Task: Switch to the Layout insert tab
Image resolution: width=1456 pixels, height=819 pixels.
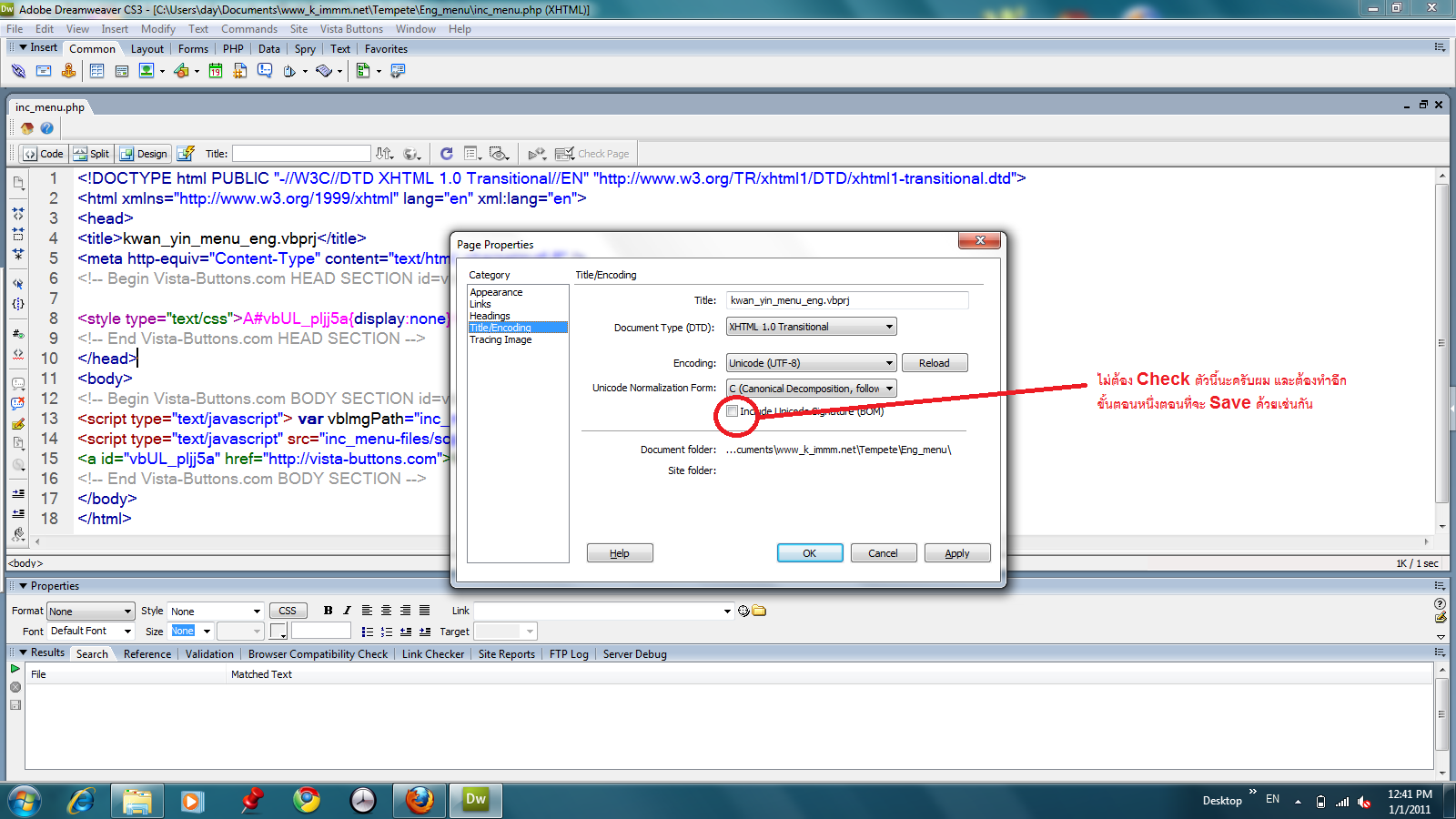Action: [147, 49]
